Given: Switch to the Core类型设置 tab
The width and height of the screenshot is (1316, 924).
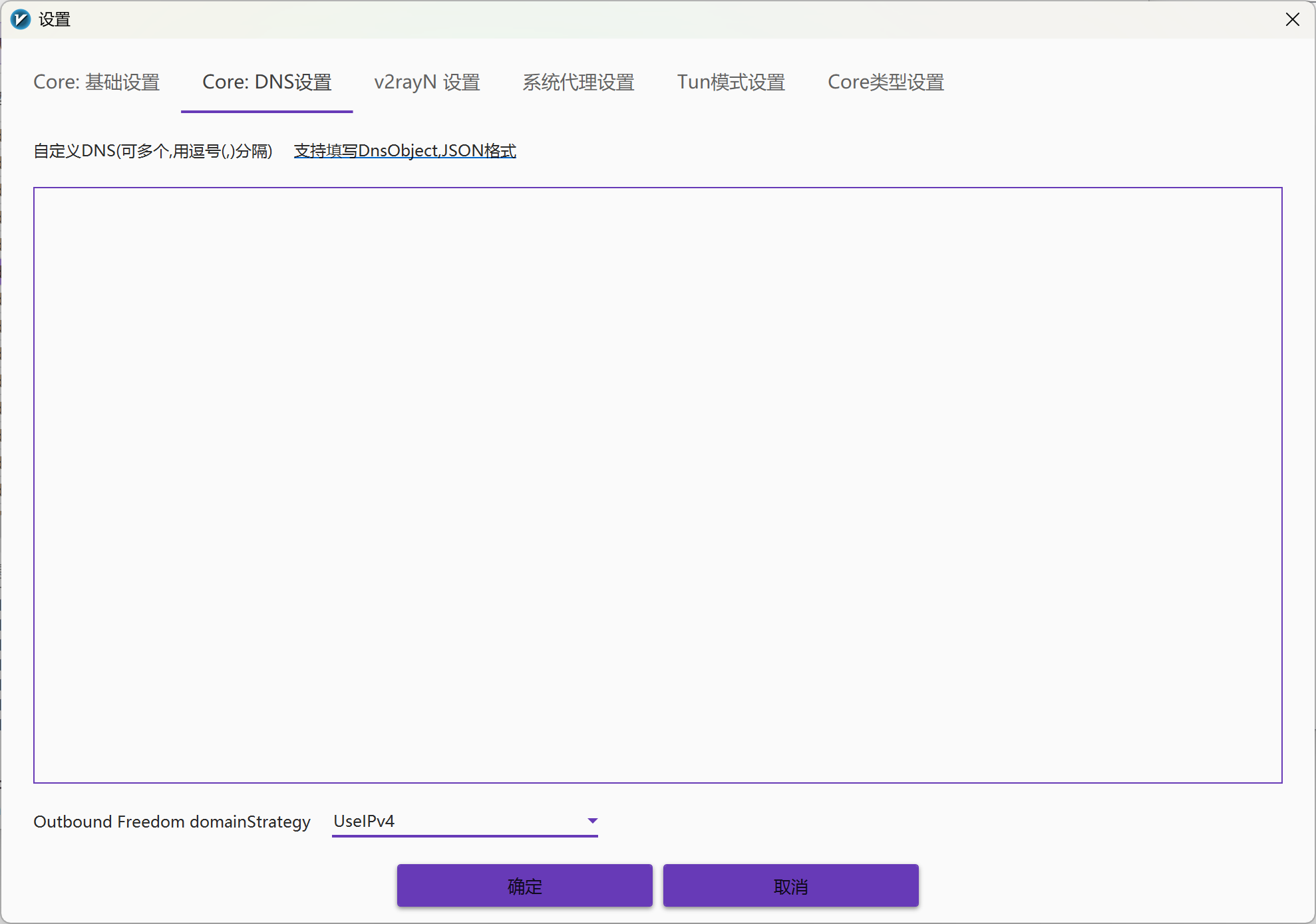Looking at the screenshot, I should (x=886, y=82).
